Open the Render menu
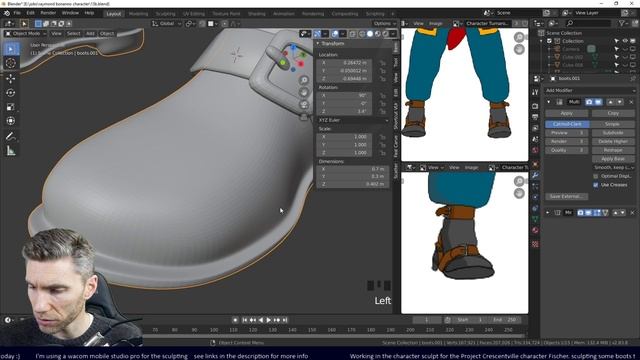The image size is (640, 360). pos(48,13)
